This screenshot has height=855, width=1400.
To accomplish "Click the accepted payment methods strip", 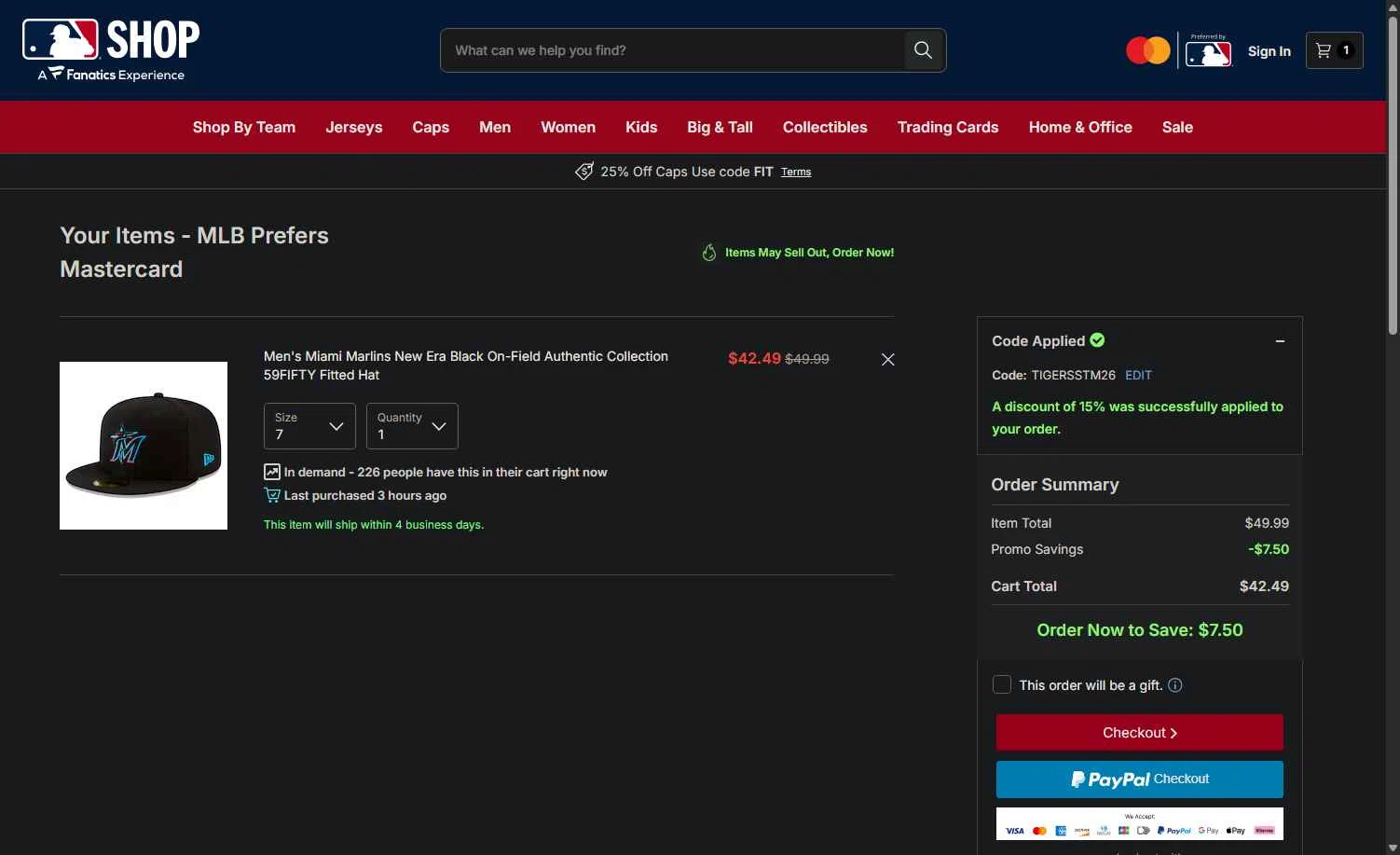I will (x=1140, y=824).
